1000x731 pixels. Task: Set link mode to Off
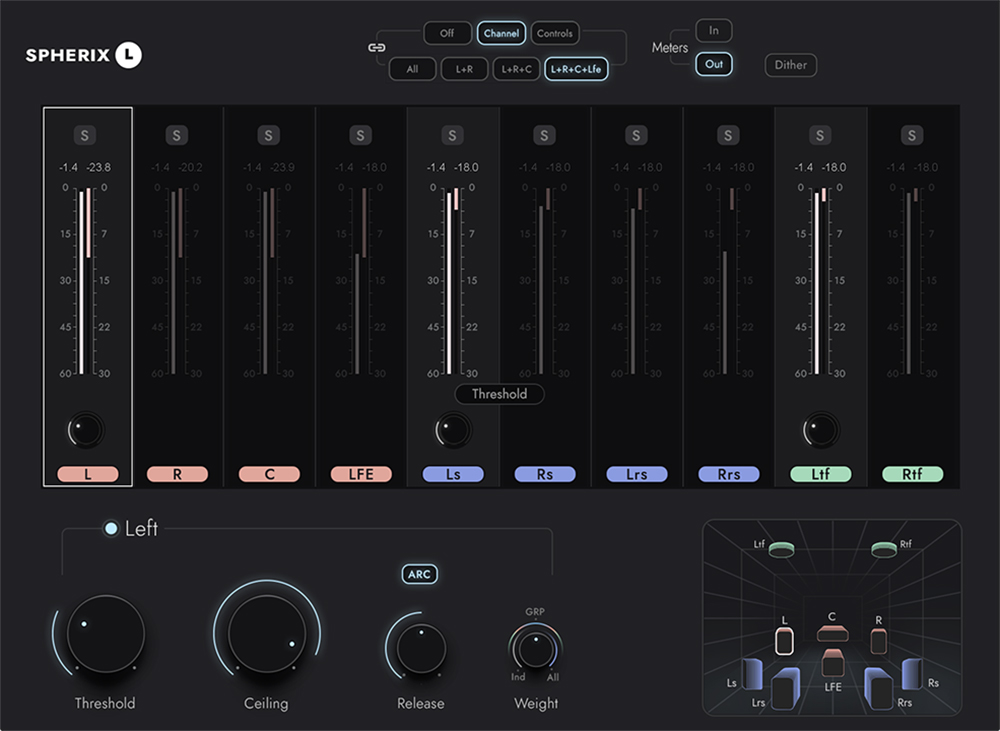click(x=447, y=33)
